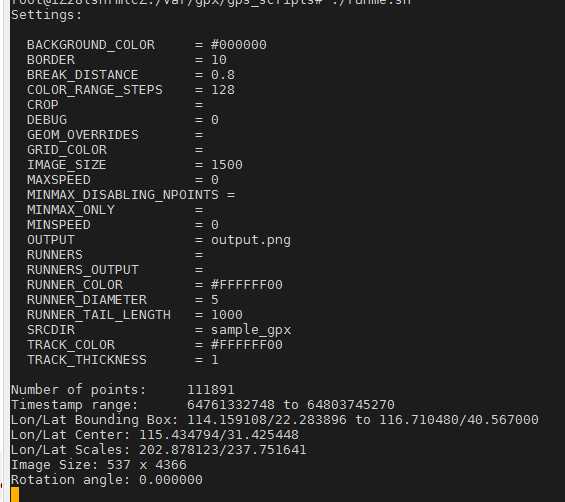The height and width of the screenshot is (502, 565).
Task: Click the output.png filename text
Action: tap(251, 240)
